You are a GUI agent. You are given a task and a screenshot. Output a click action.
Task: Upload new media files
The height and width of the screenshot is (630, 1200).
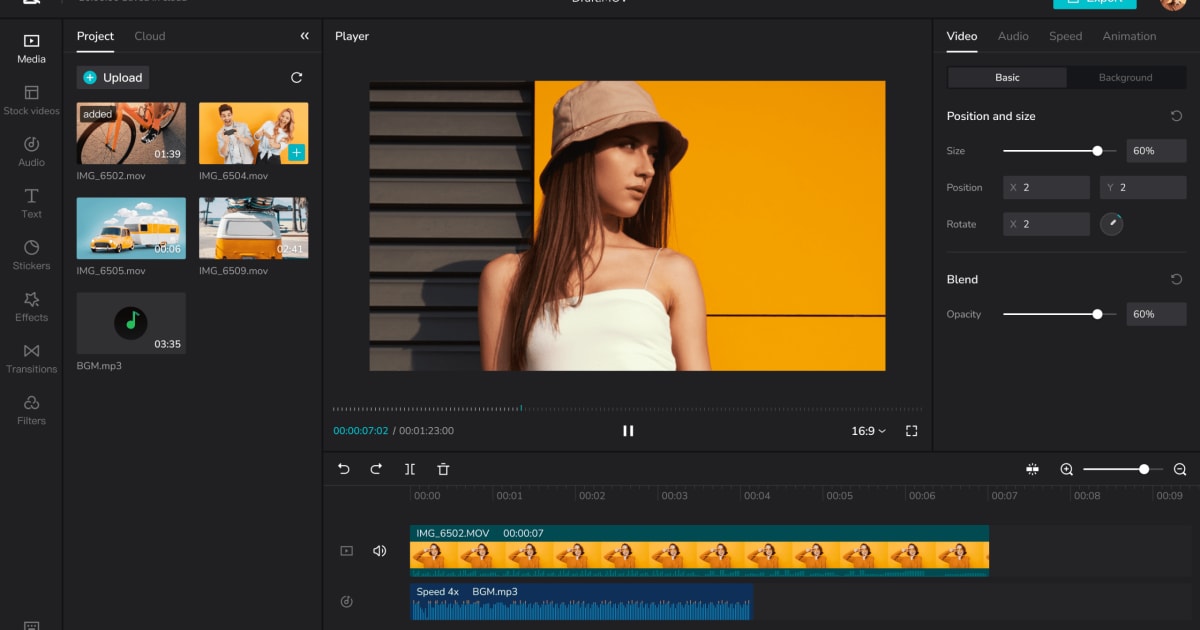coord(112,77)
